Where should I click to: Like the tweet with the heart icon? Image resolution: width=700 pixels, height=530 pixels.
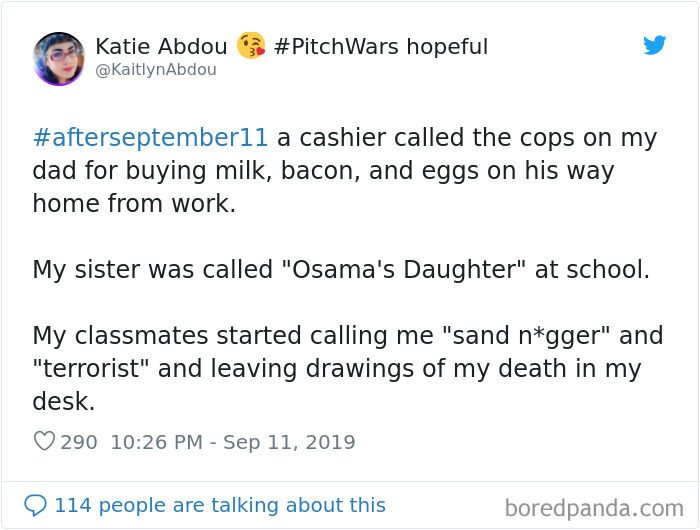(x=44, y=441)
